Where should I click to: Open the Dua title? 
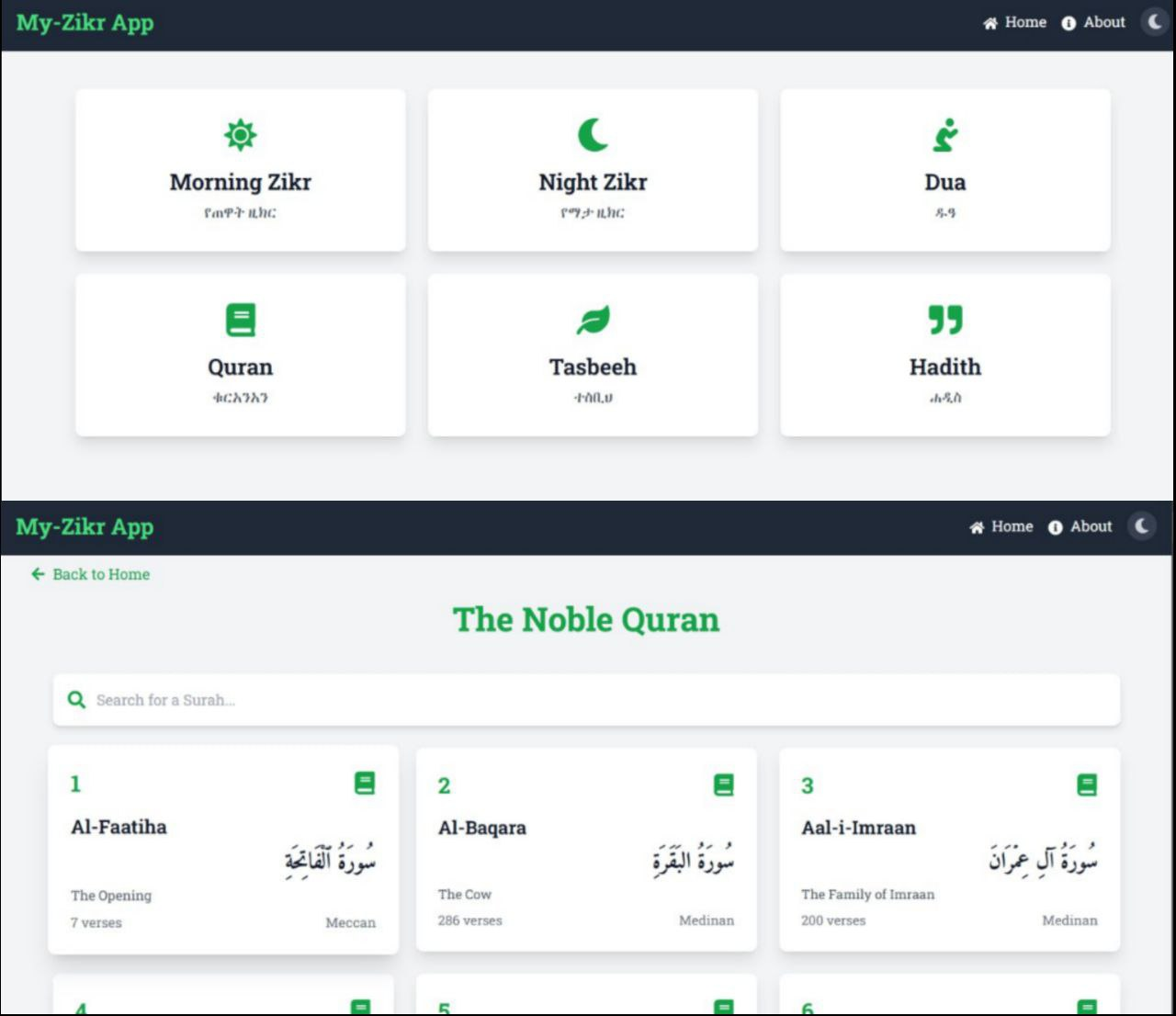pyautogui.click(x=945, y=182)
